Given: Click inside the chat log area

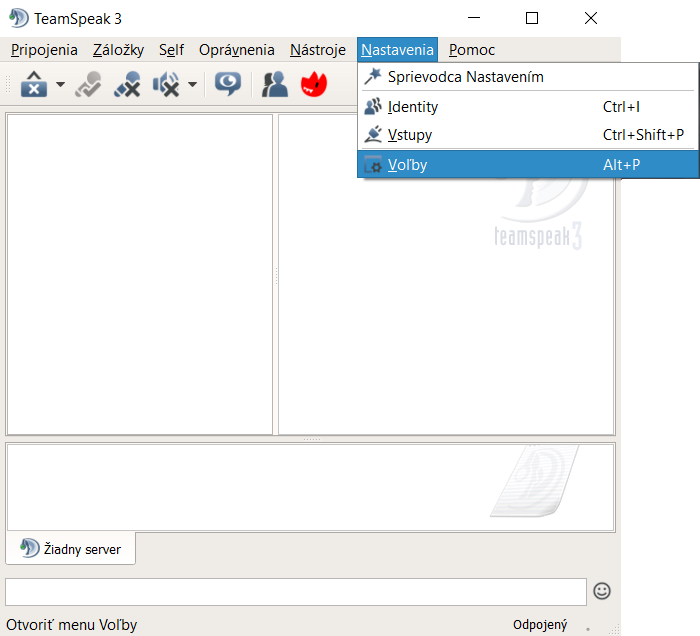Looking at the screenshot, I should 311,487.
